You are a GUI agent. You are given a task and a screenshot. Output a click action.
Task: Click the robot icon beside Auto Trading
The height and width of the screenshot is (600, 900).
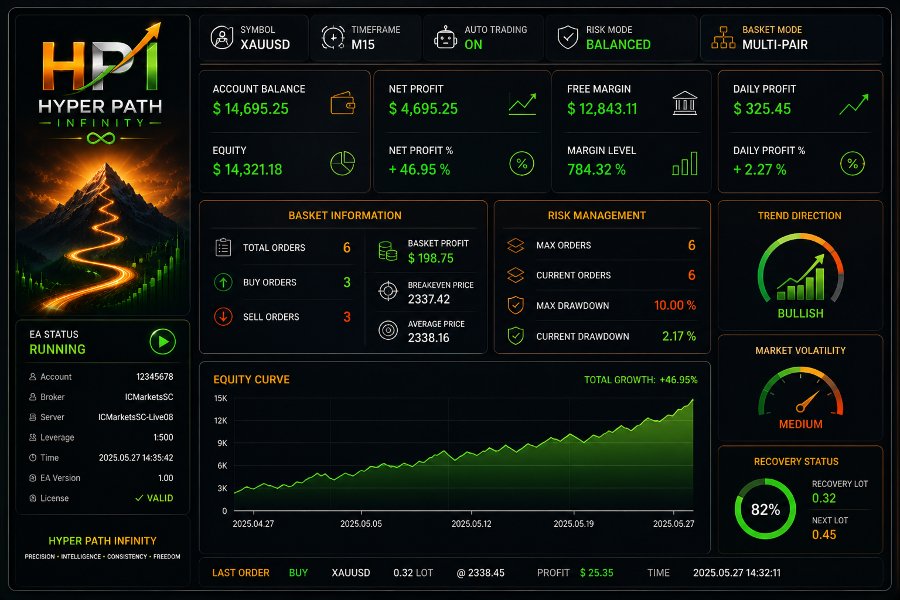(x=445, y=38)
